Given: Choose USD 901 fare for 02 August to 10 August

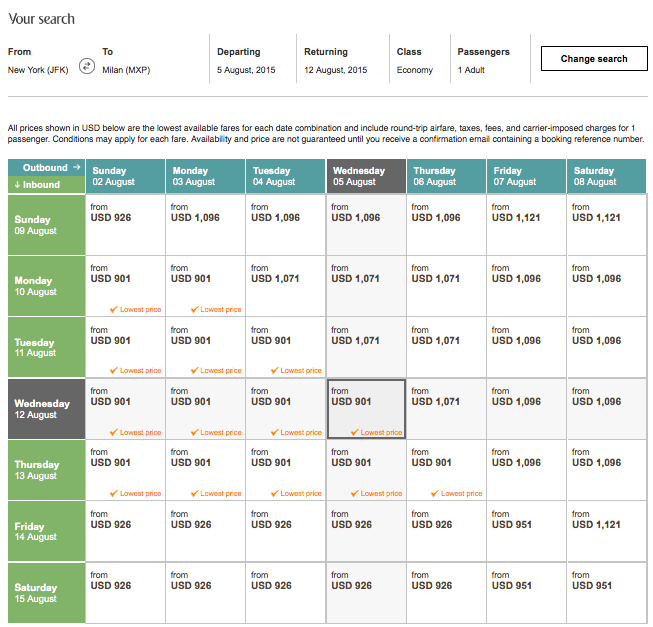Looking at the screenshot, I should [x=125, y=286].
